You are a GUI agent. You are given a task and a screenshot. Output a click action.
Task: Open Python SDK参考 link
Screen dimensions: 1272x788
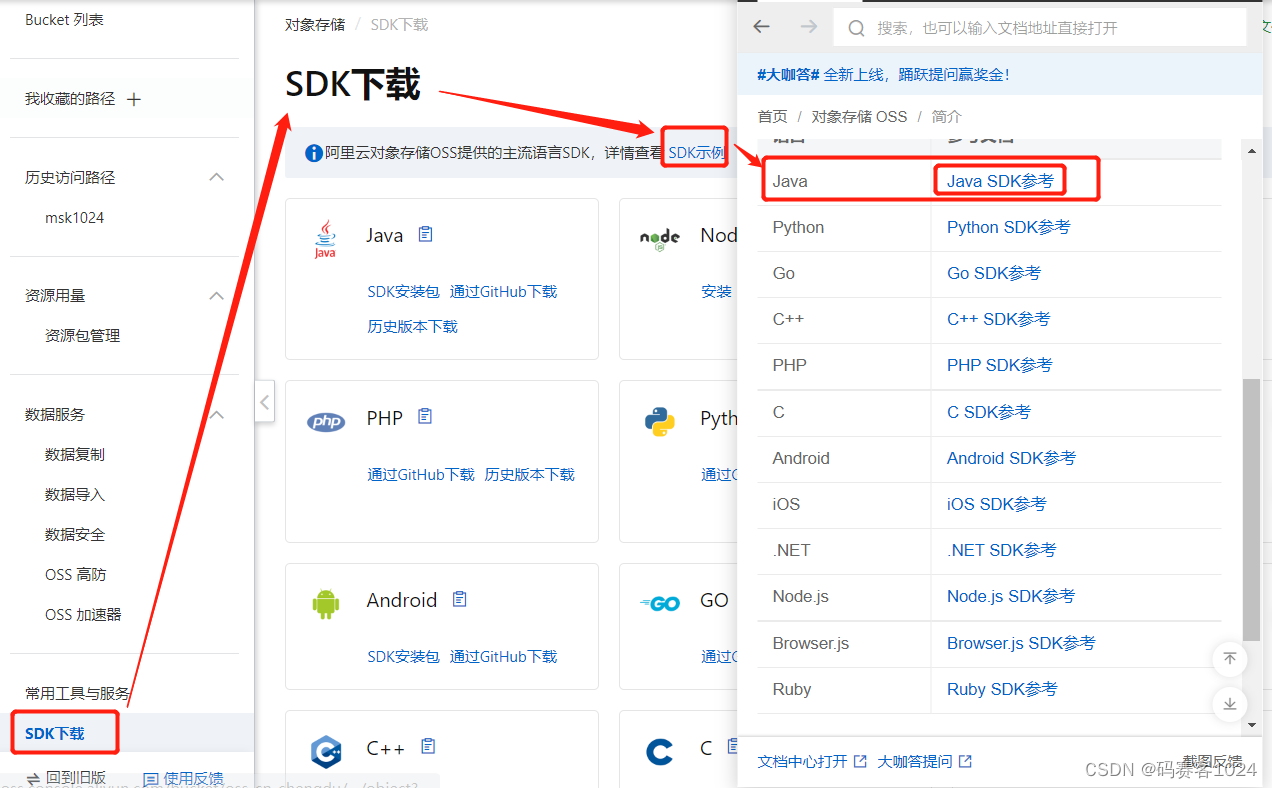(1009, 227)
